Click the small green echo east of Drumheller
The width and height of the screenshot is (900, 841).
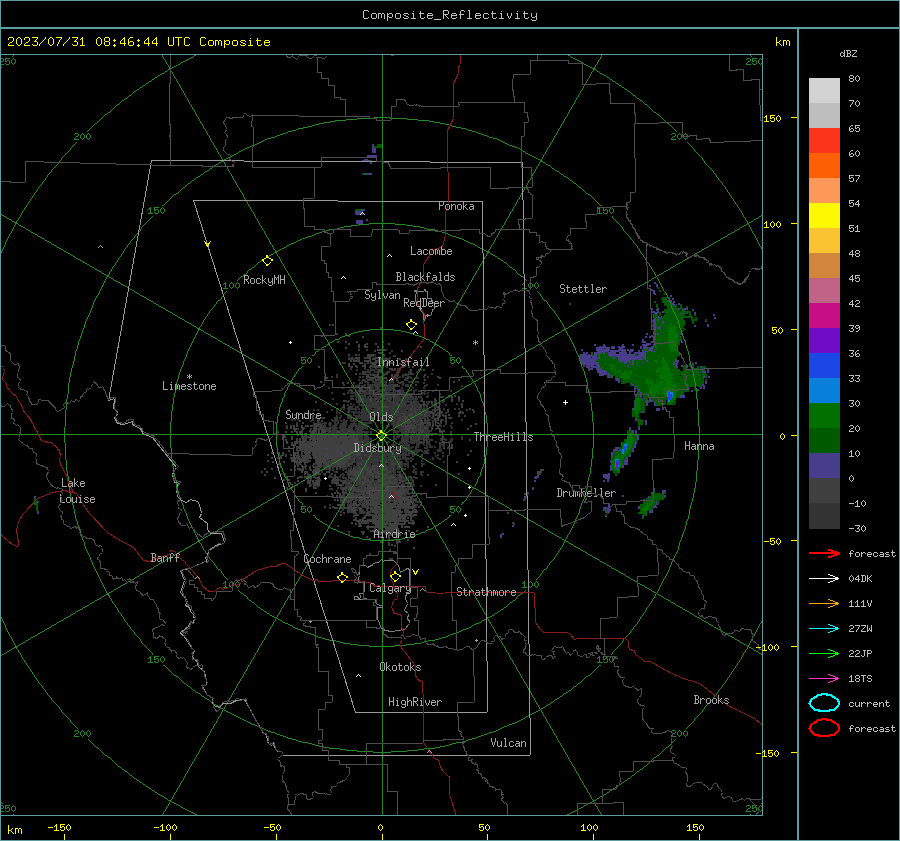[x=651, y=503]
